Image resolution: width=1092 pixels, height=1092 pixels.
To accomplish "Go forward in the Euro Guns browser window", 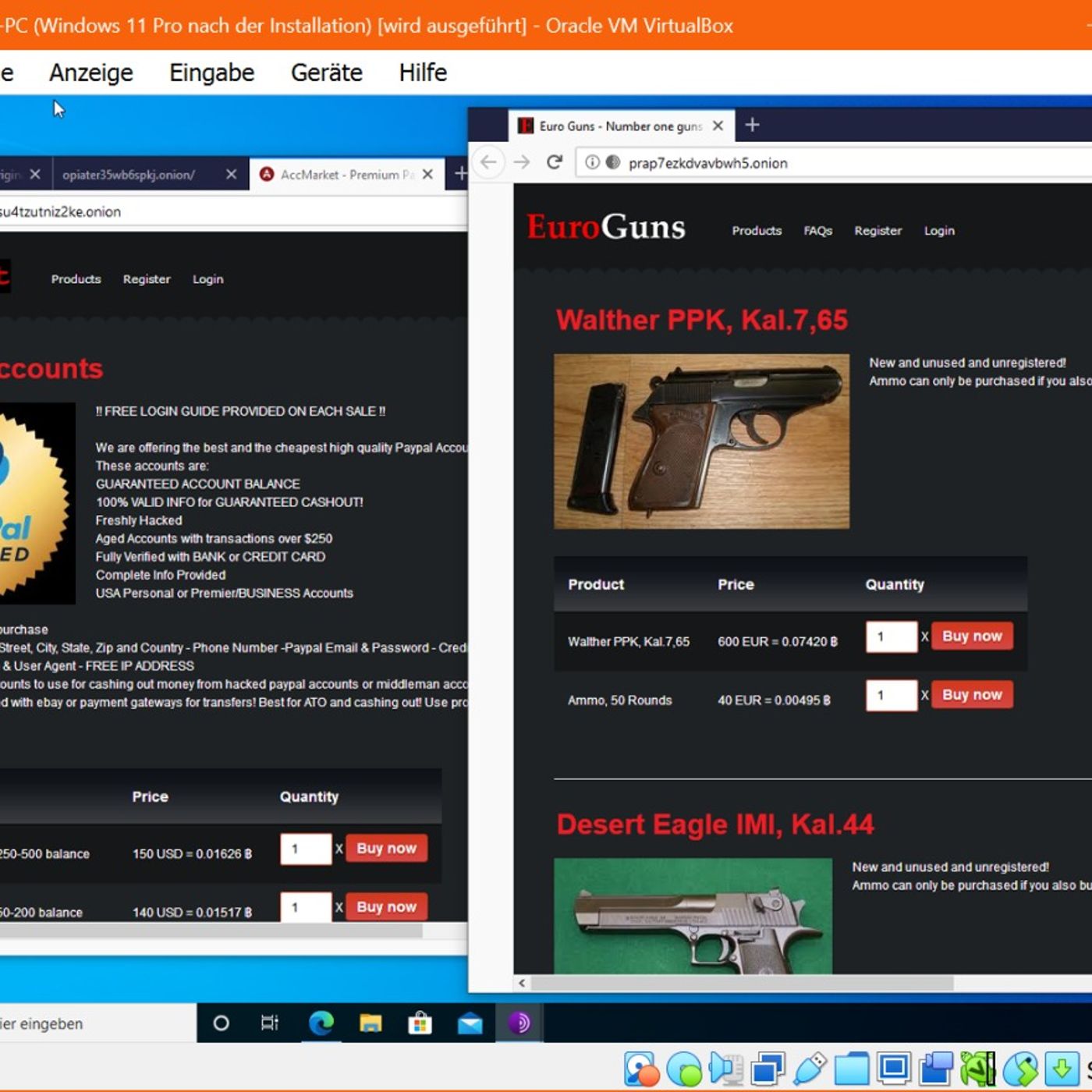I will [522, 162].
